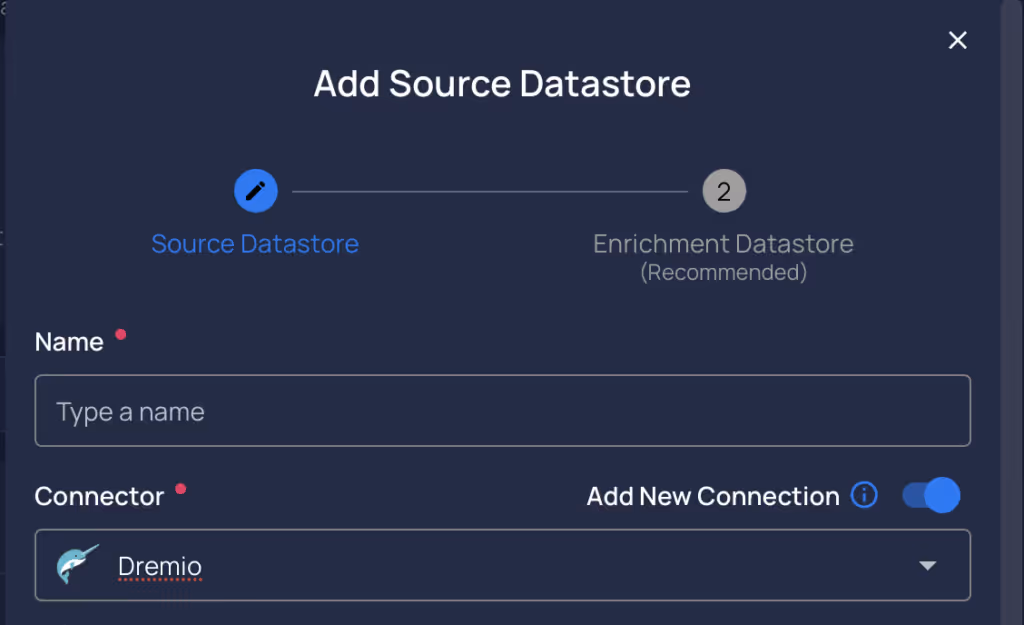Click the progress line between steps
This screenshot has height=625, width=1024.
[x=490, y=191]
